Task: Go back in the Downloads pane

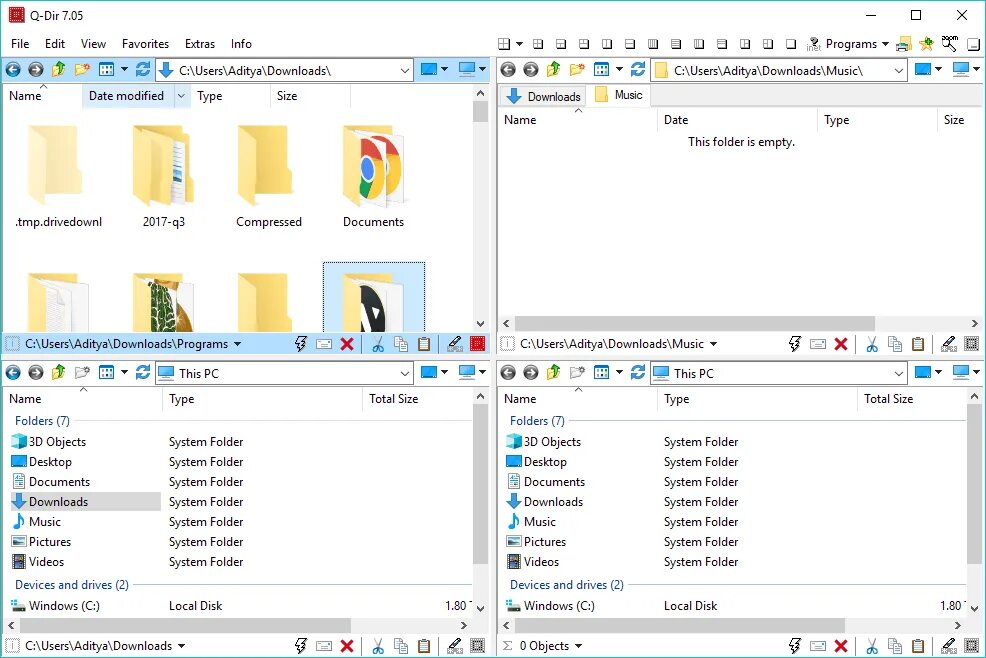Action: coord(13,70)
